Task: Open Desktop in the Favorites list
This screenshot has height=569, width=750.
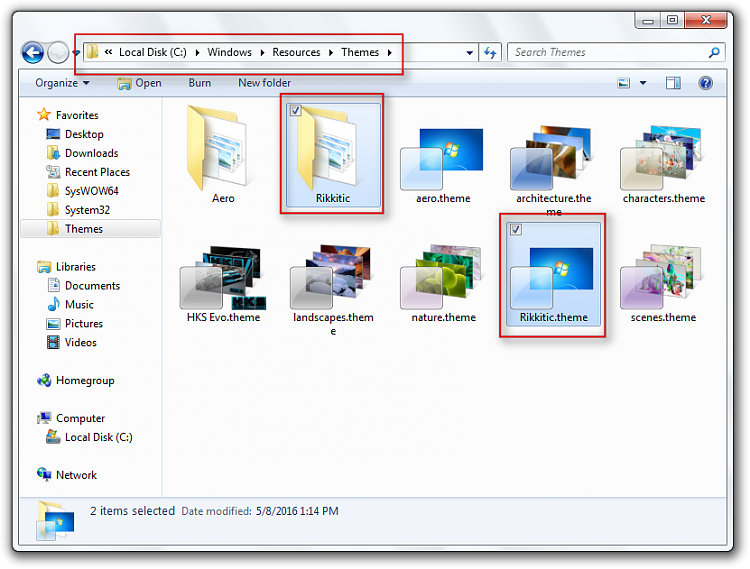Action: click(75, 134)
